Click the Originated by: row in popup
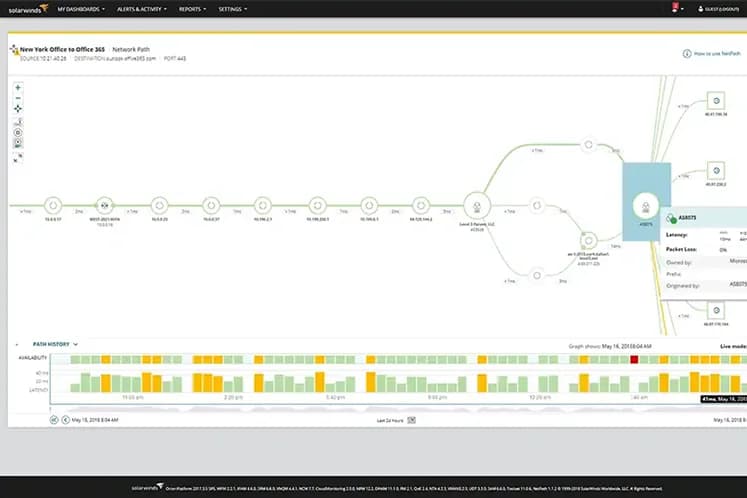Image resolution: width=747 pixels, height=498 pixels. pos(706,285)
